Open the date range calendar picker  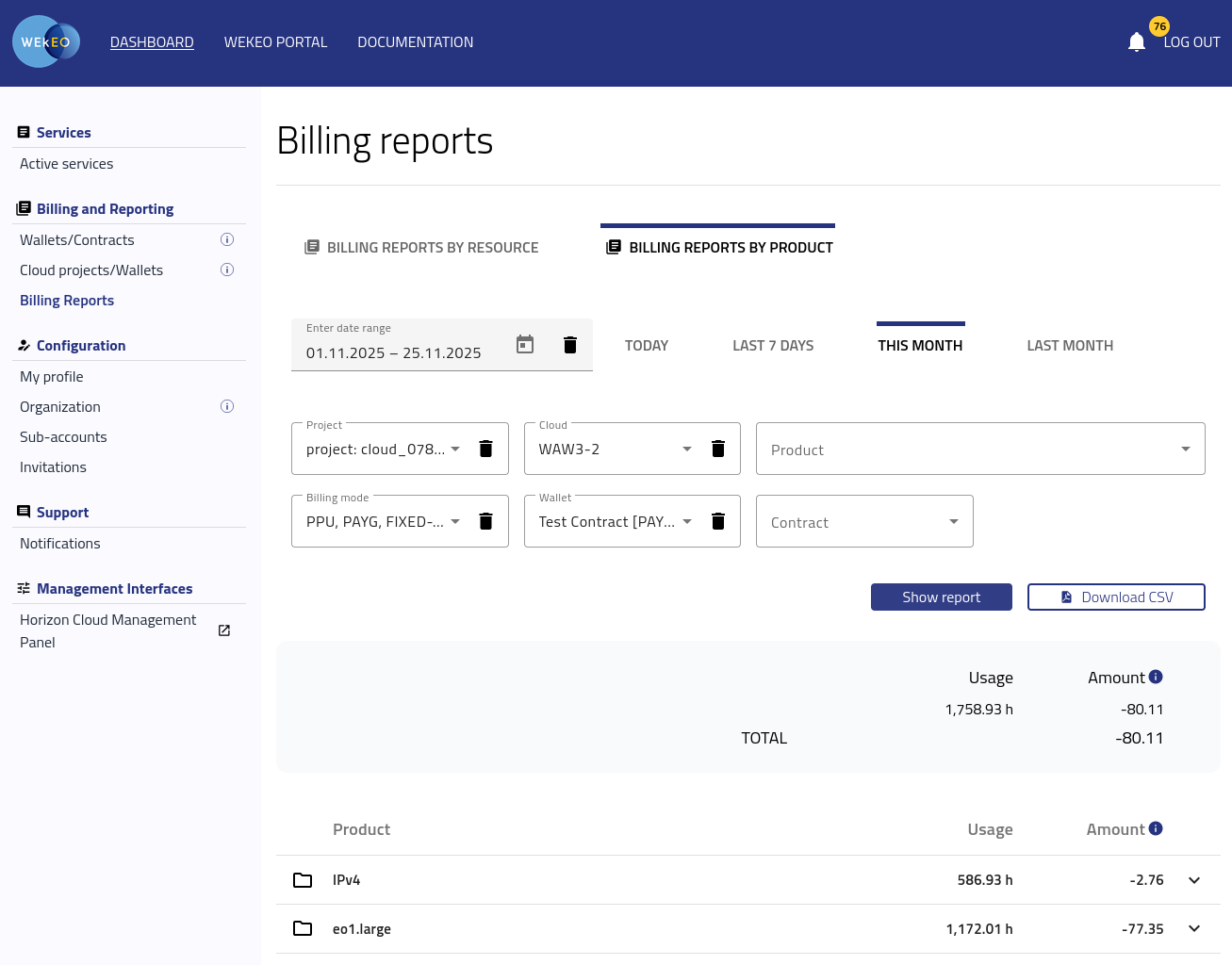tap(525, 345)
